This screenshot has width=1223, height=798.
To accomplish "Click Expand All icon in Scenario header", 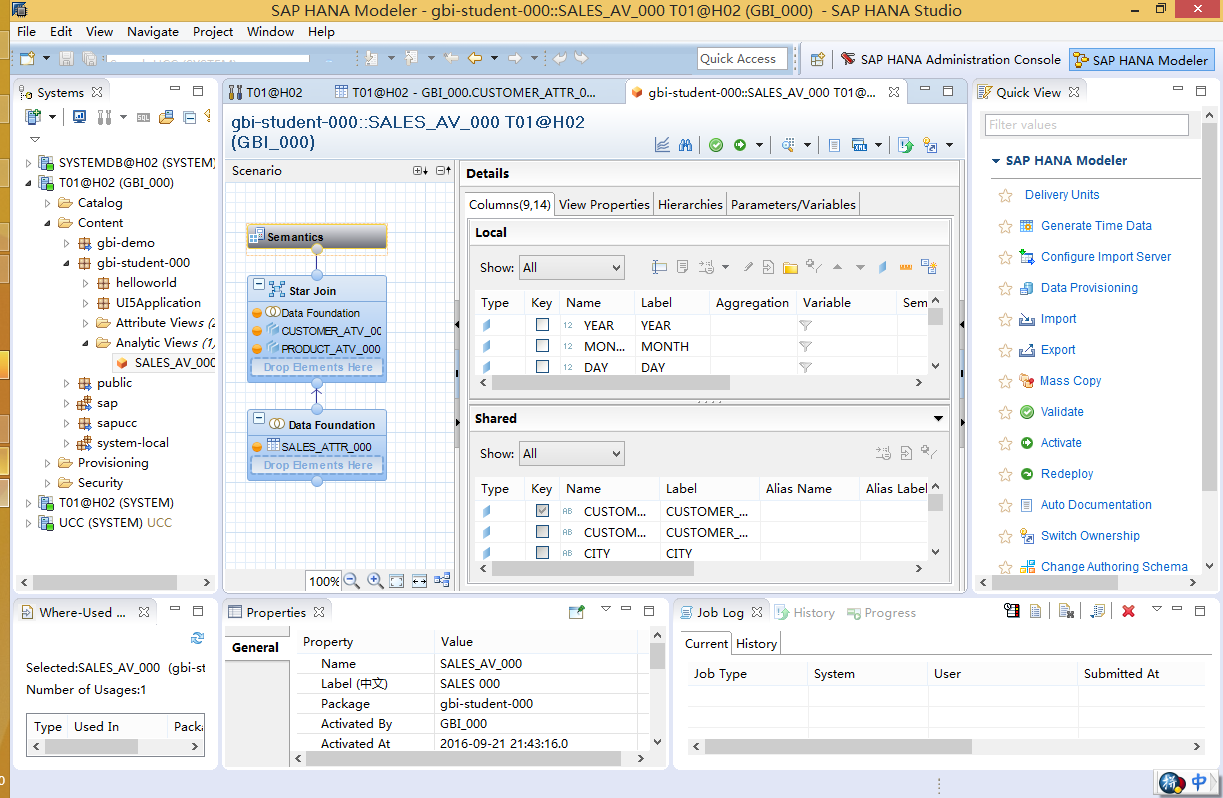I will [420, 171].
